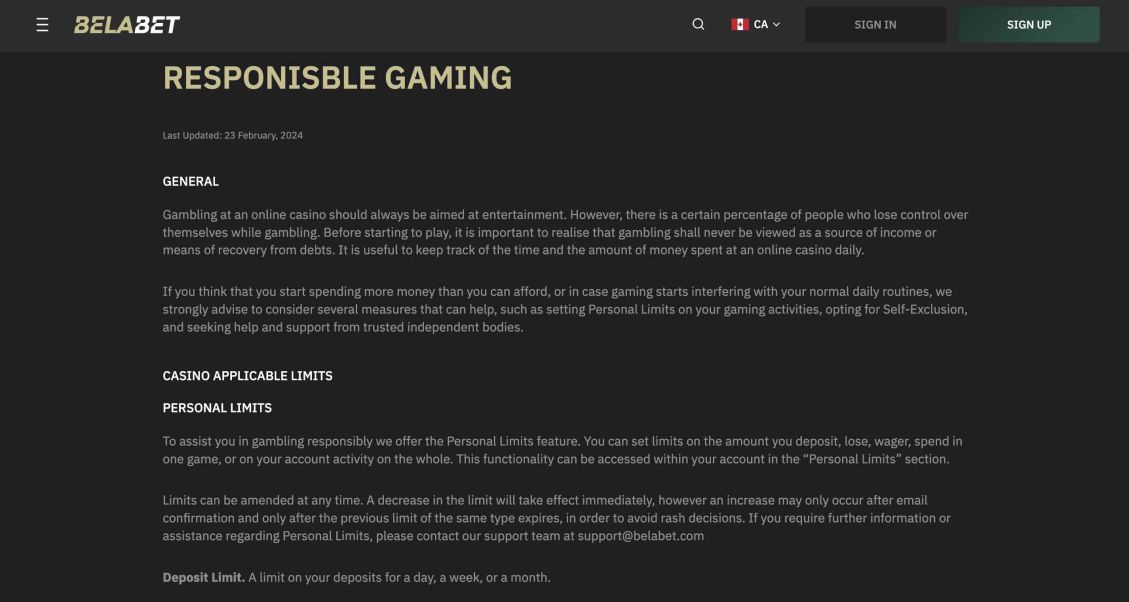1129x602 pixels.
Task: Click the paragraph starting 'To assist you in gambling'
Action: pos(562,450)
